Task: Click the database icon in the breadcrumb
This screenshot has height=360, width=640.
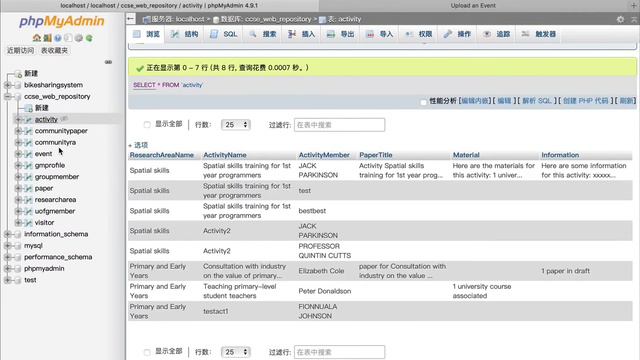Action: 216,20
